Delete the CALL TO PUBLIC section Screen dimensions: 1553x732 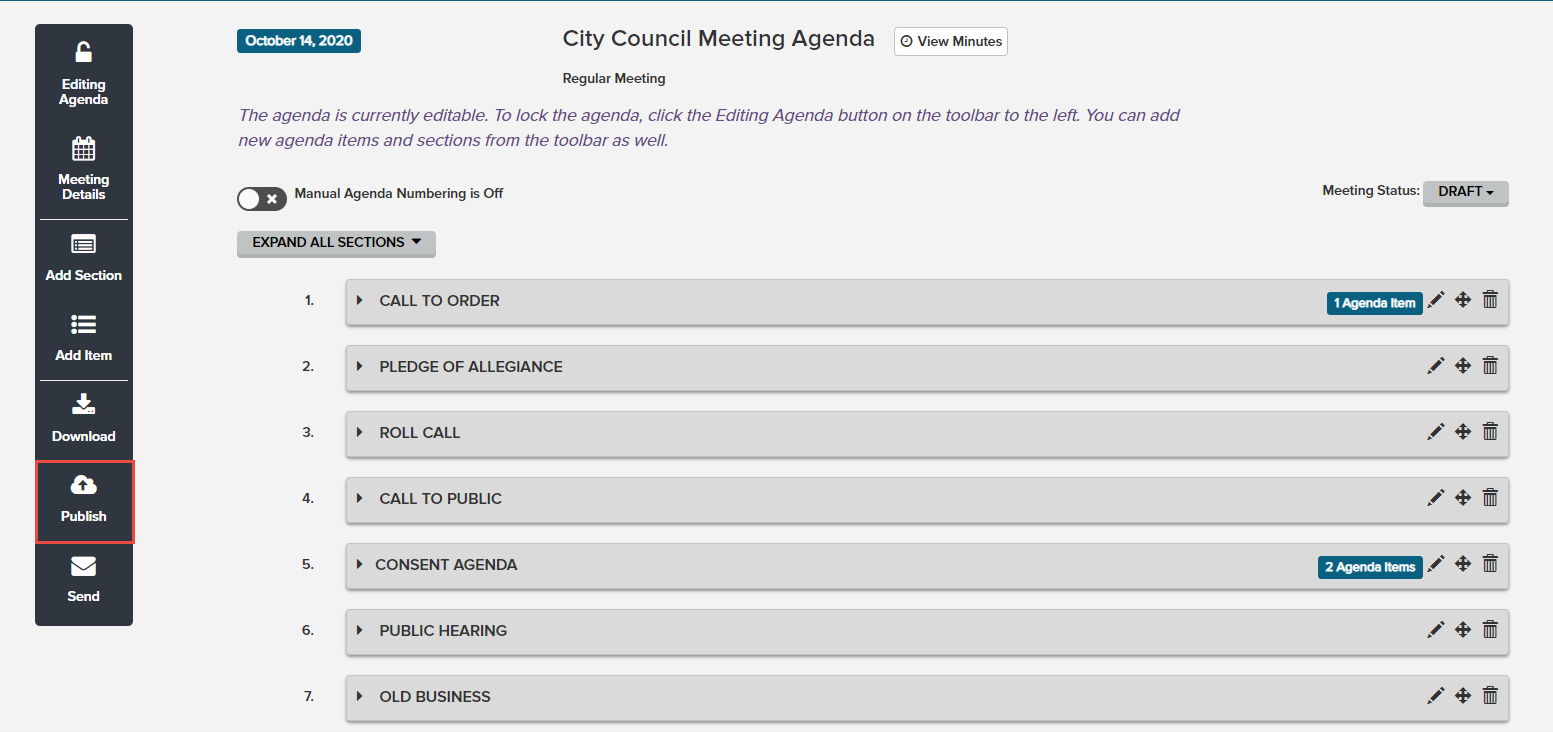click(1490, 498)
